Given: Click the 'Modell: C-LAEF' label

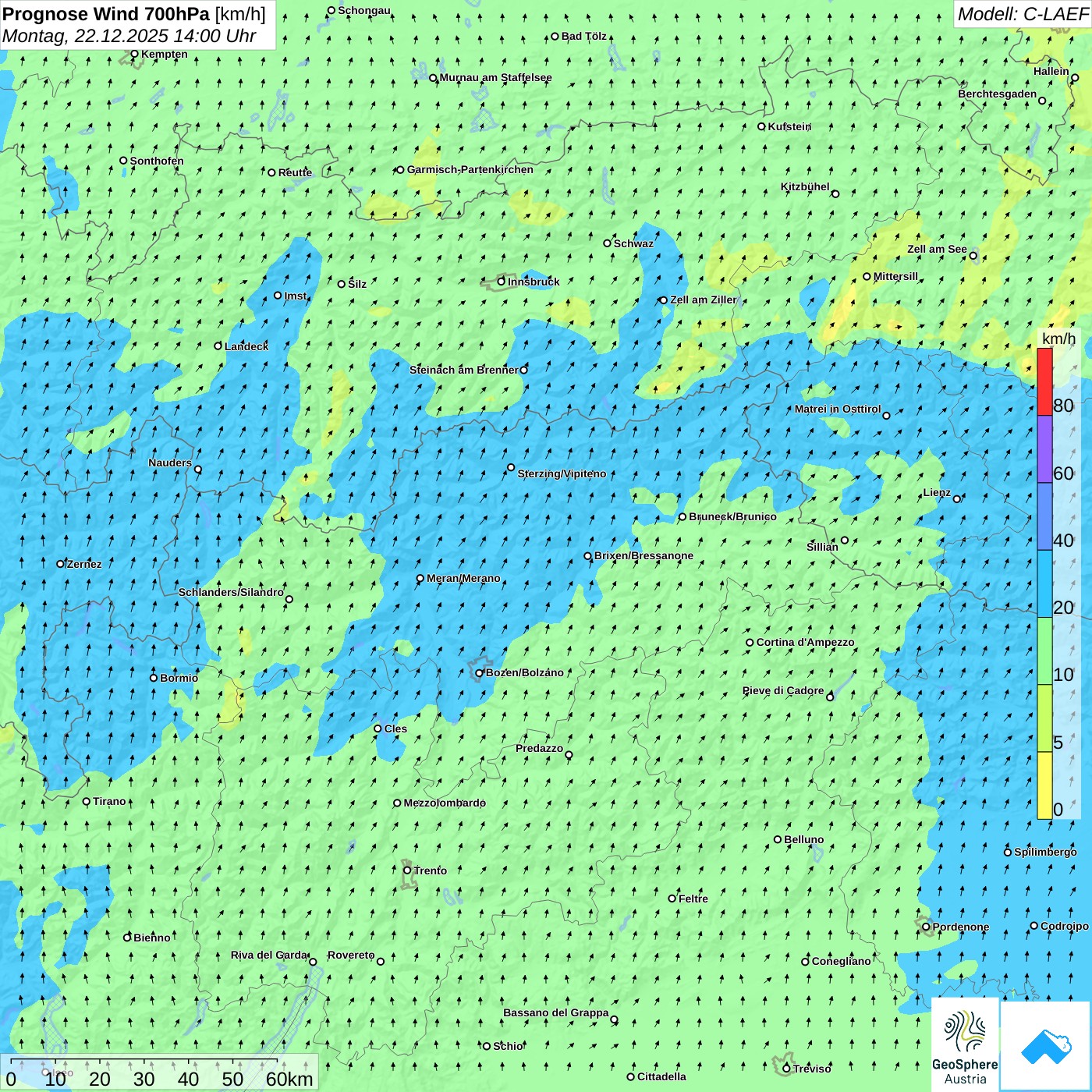Looking at the screenshot, I should click(1023, 14).
